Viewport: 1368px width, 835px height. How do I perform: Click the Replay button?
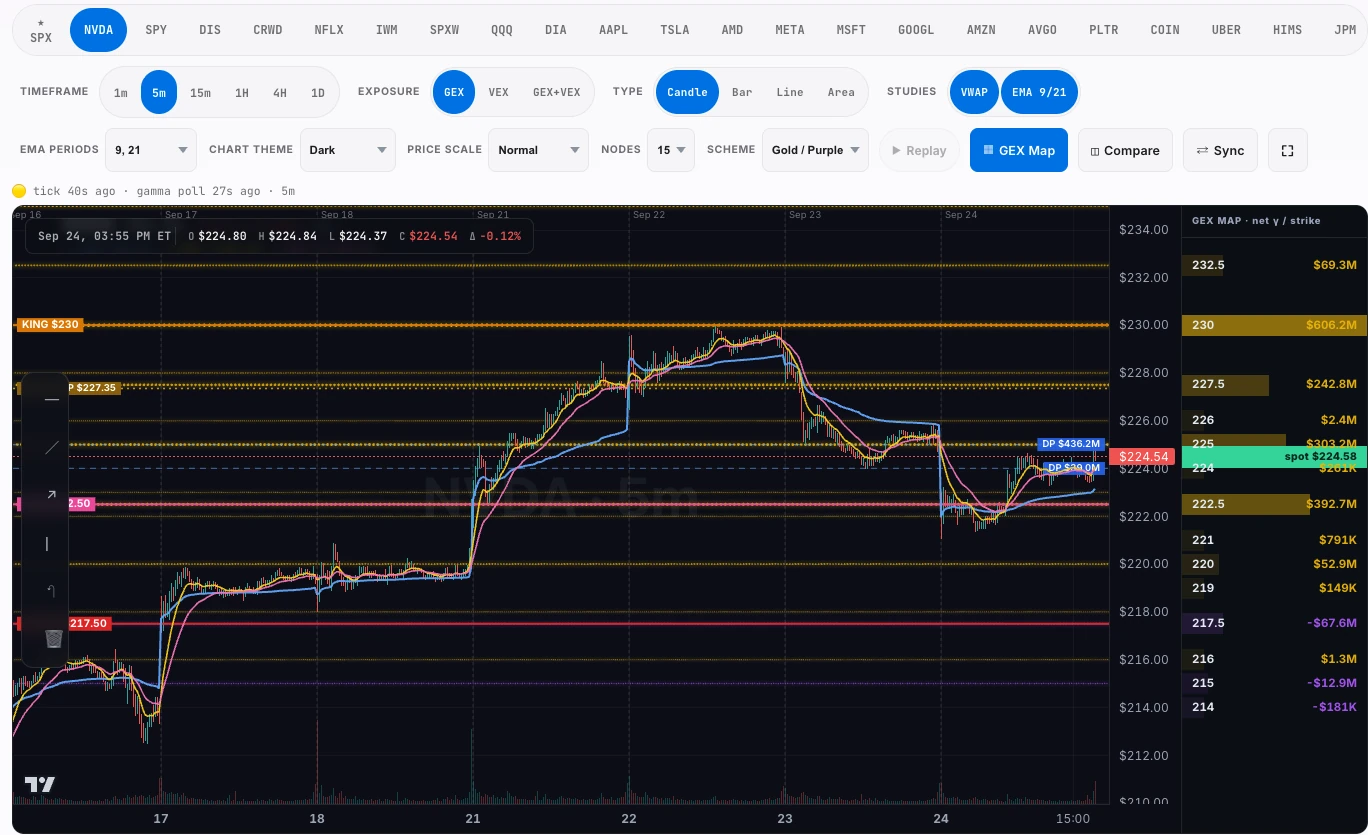[x=919, y=150]
